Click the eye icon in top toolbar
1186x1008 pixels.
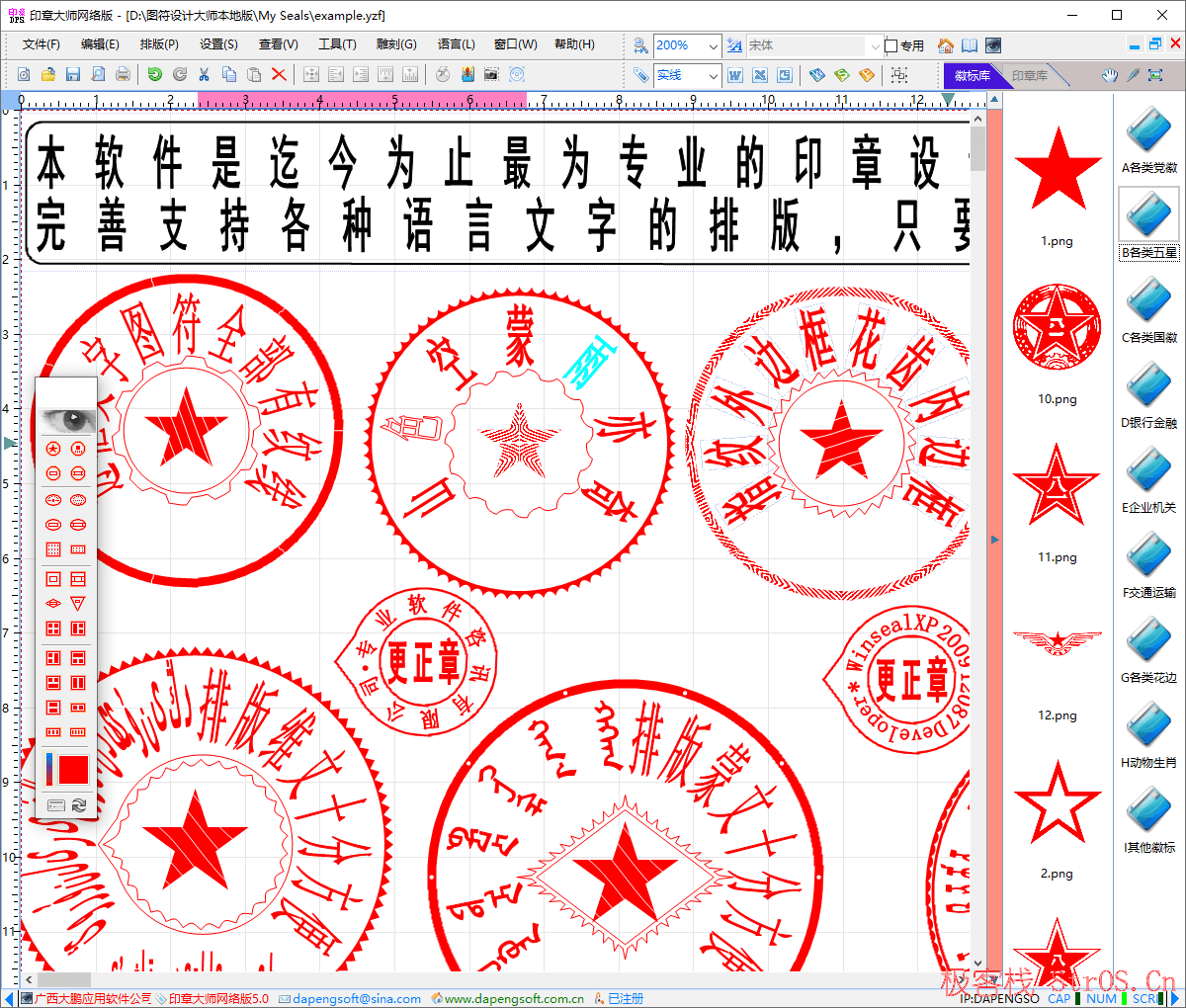[993, 45]
